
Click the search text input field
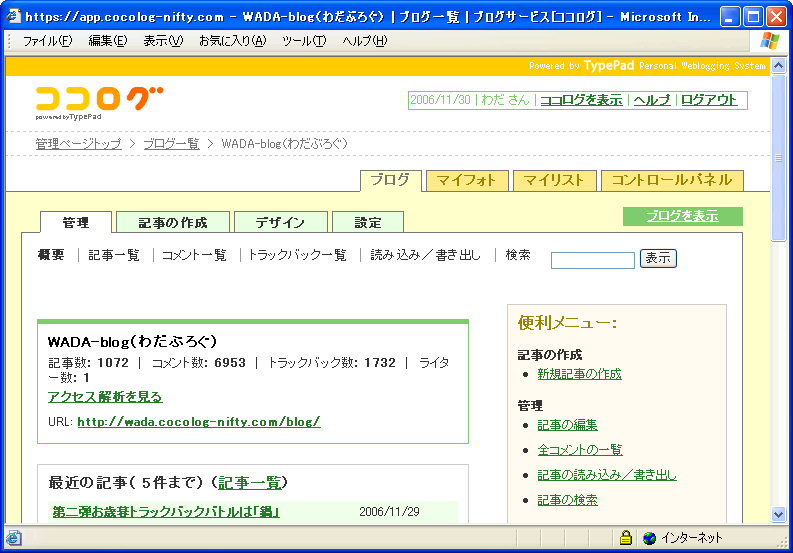coord(592,260)
